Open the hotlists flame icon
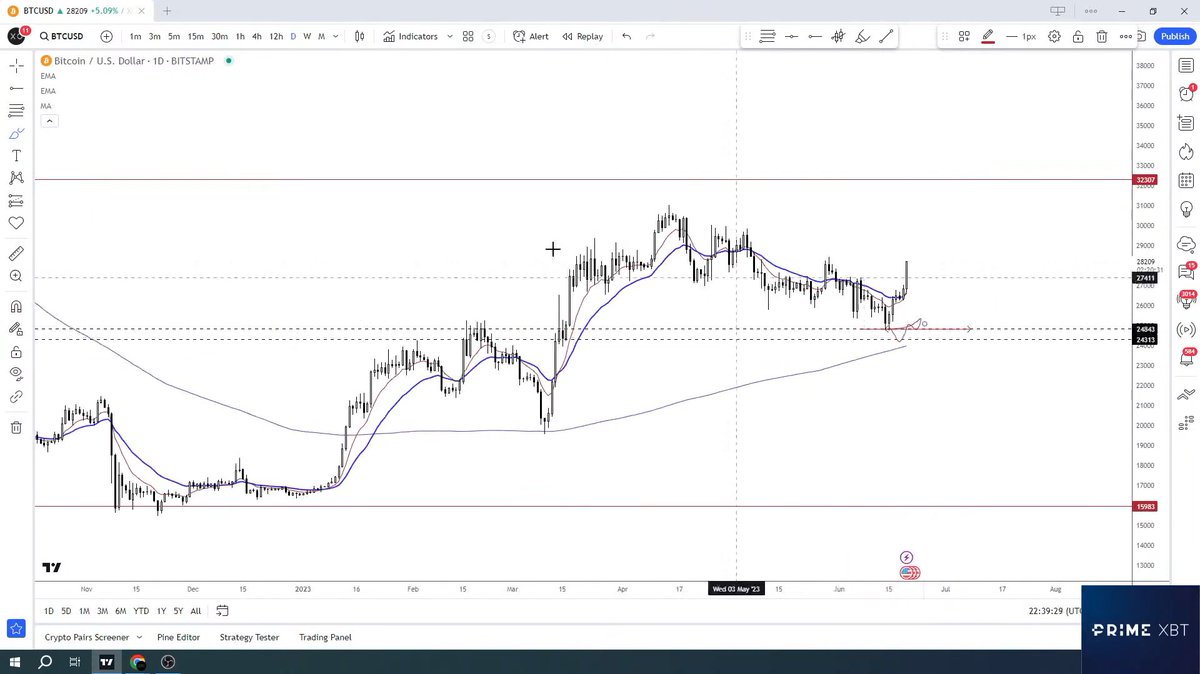This screenshot has height=674, width=1200. (1186, 152)
